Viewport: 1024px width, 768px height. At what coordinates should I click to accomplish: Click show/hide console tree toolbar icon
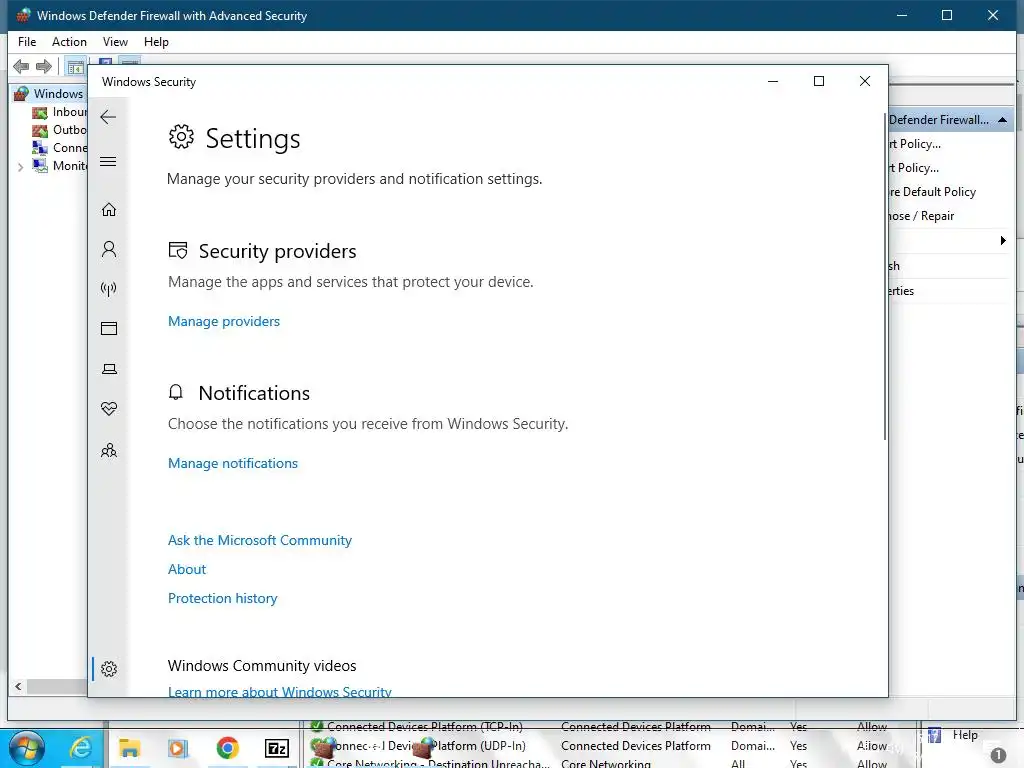(x=76, y=67)
